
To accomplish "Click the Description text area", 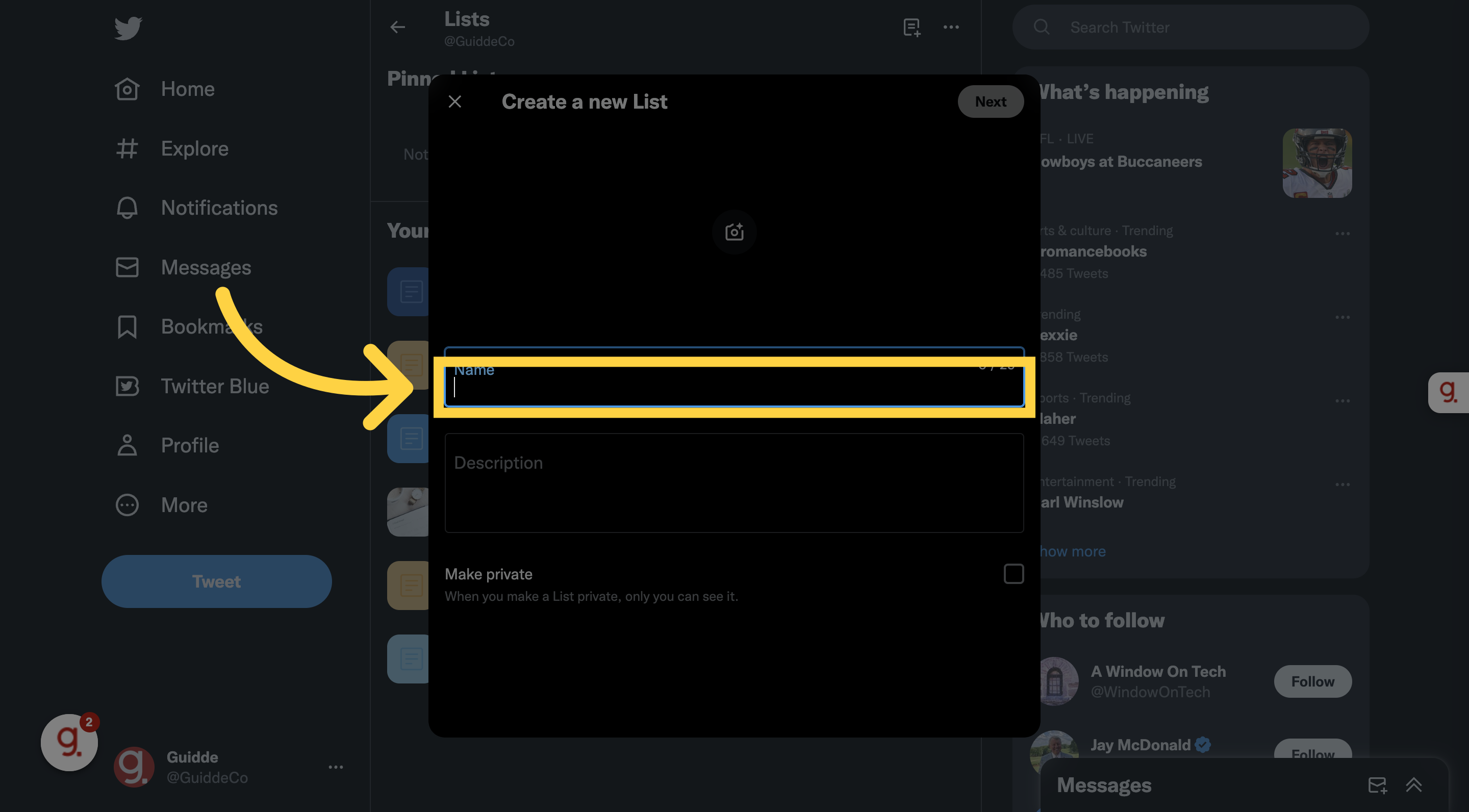I will pyautogui.click(x=734, y=483).
